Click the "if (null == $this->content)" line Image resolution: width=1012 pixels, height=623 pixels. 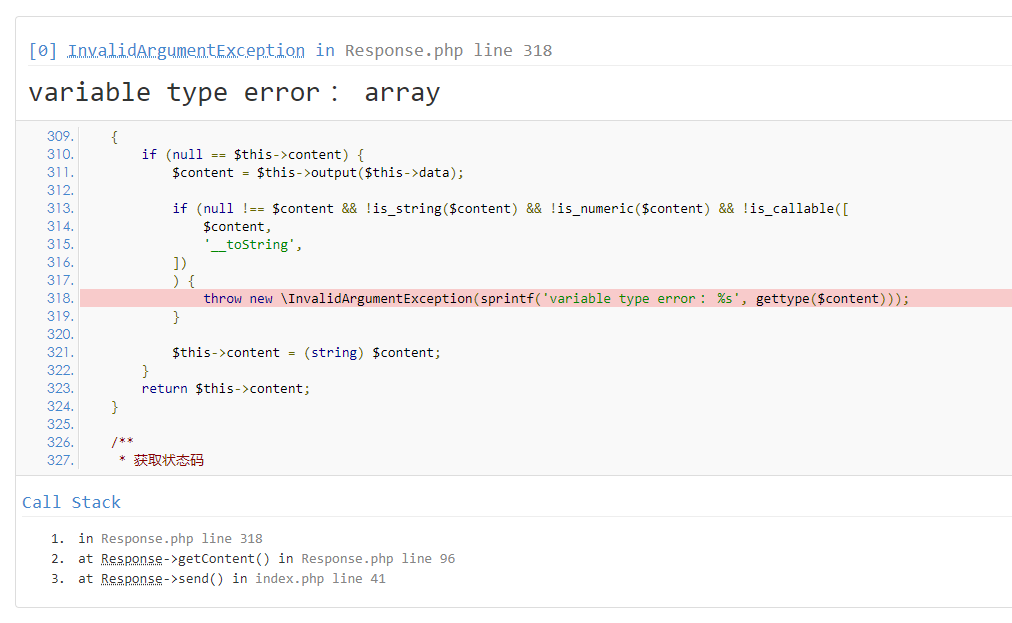(252, 154)
